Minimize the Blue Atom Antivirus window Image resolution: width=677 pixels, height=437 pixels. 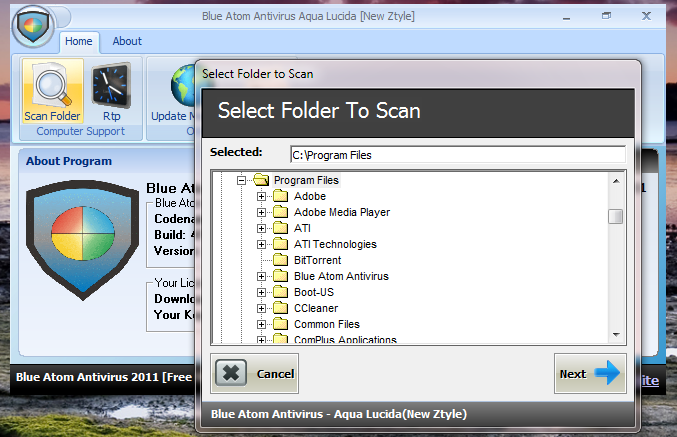(x=566, y=17)
